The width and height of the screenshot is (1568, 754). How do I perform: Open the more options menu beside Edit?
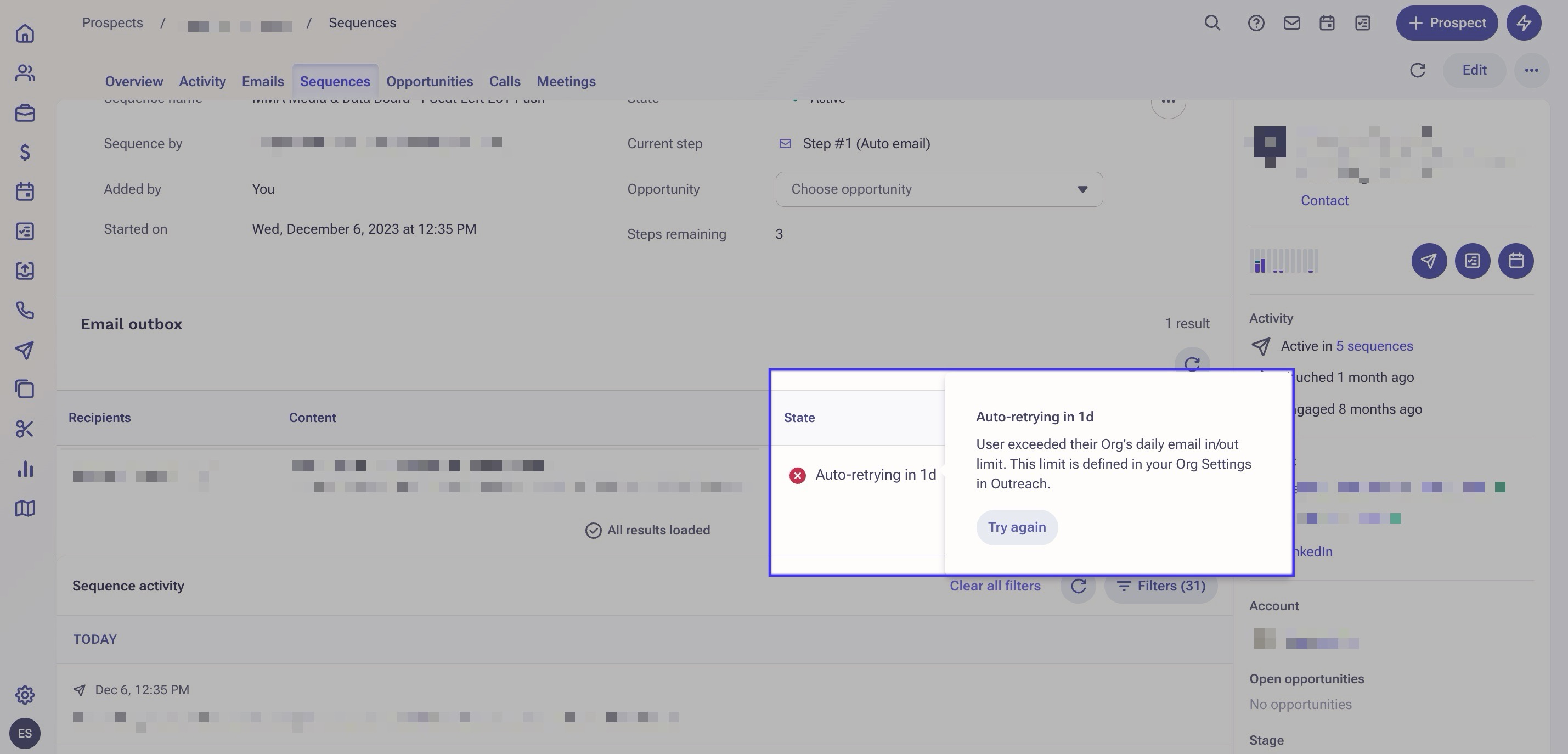pyautogui.click(x=1531, y=70)
